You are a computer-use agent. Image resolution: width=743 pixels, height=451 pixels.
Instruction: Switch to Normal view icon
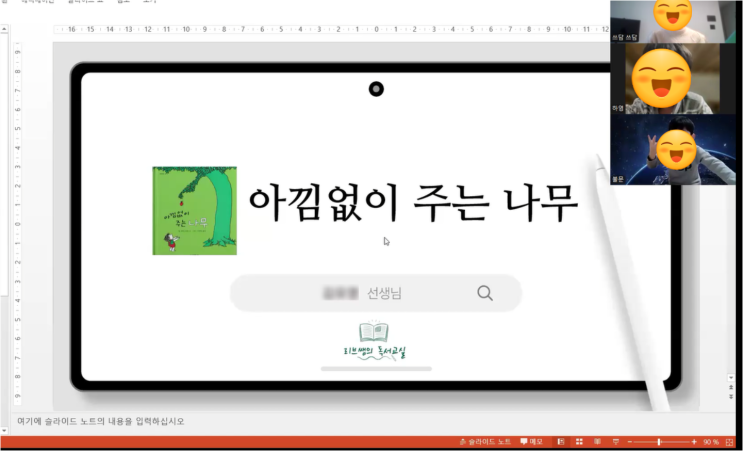point(561,442)
